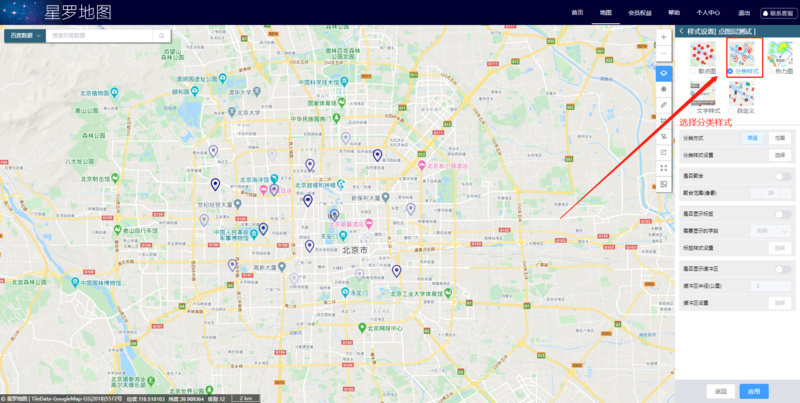
Task: Click the 北京射击馆 POI icon
Action: (x=115, y=178)
